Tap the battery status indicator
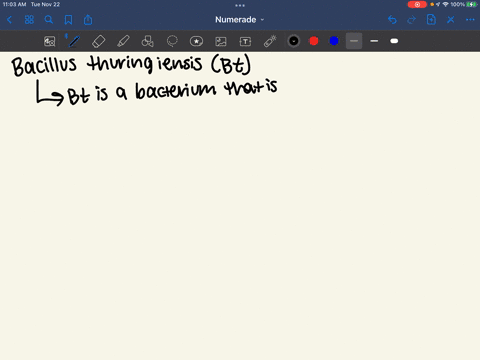480x360 pixels. click(472, 4)
